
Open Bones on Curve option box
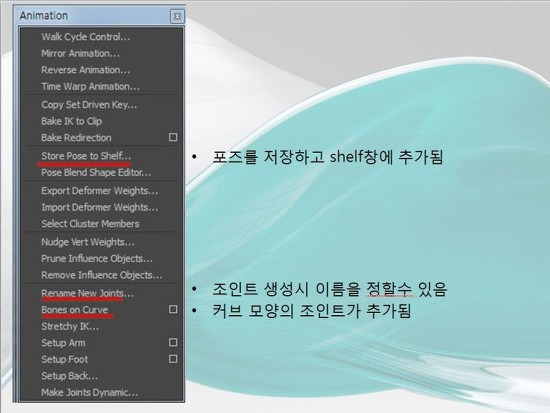point(173,309)
